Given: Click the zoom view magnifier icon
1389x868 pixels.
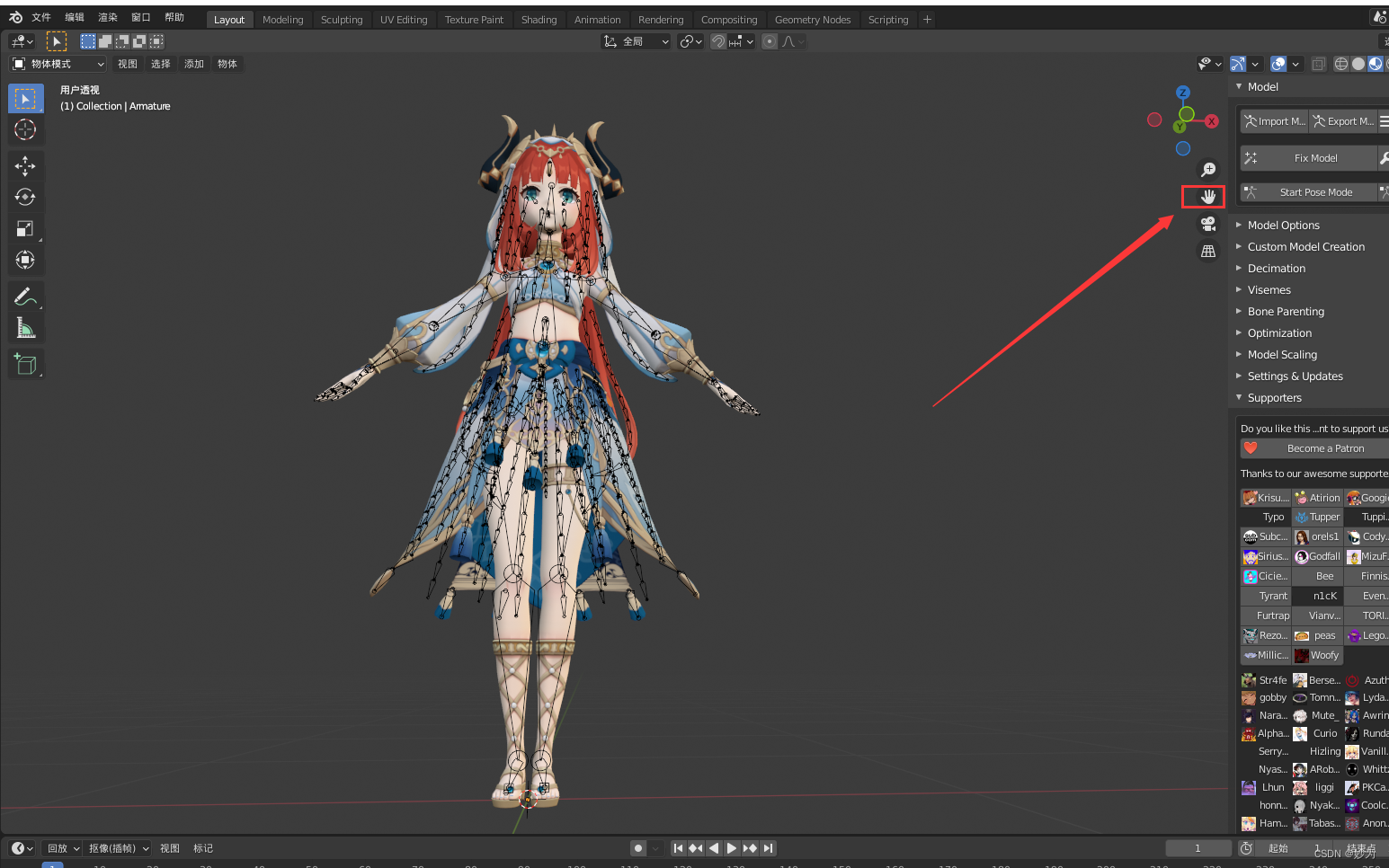Looking at the screenshot, I should tap(1208, 169).
